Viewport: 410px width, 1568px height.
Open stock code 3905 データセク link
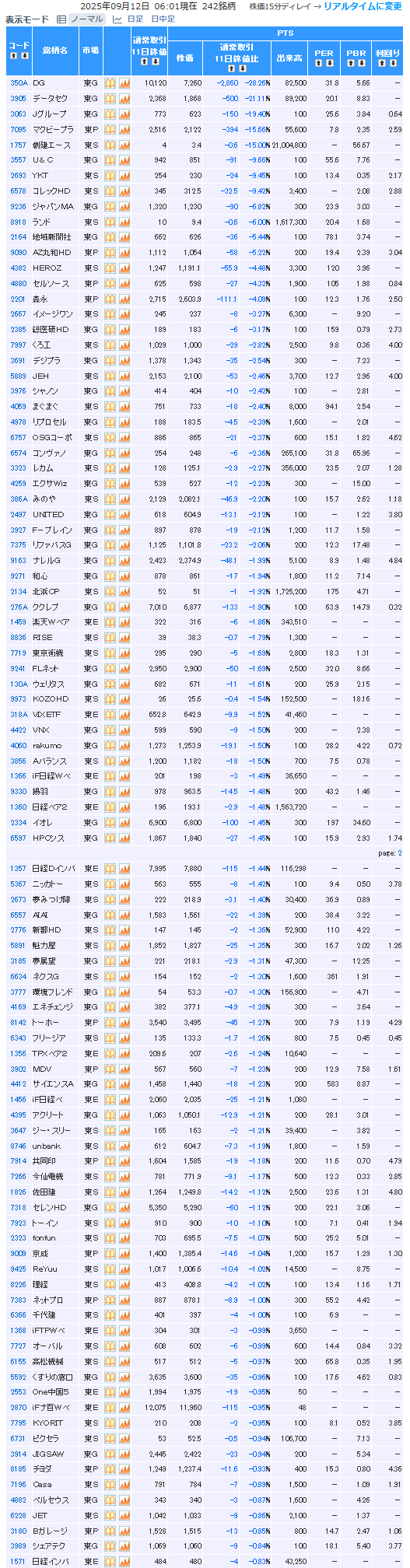(x=17, y=99)
